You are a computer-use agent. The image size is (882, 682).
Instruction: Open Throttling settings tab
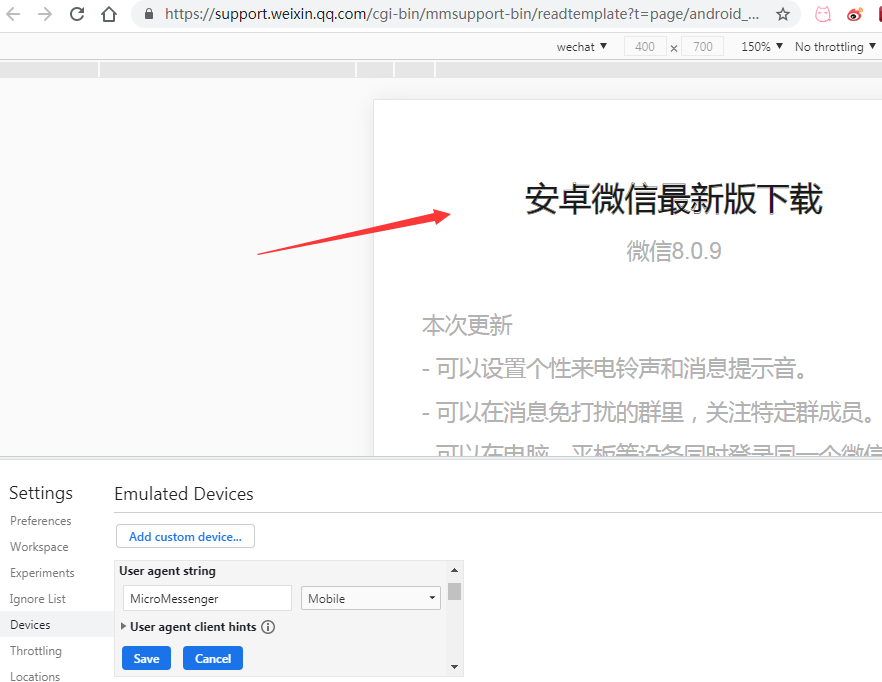point(36,650)
